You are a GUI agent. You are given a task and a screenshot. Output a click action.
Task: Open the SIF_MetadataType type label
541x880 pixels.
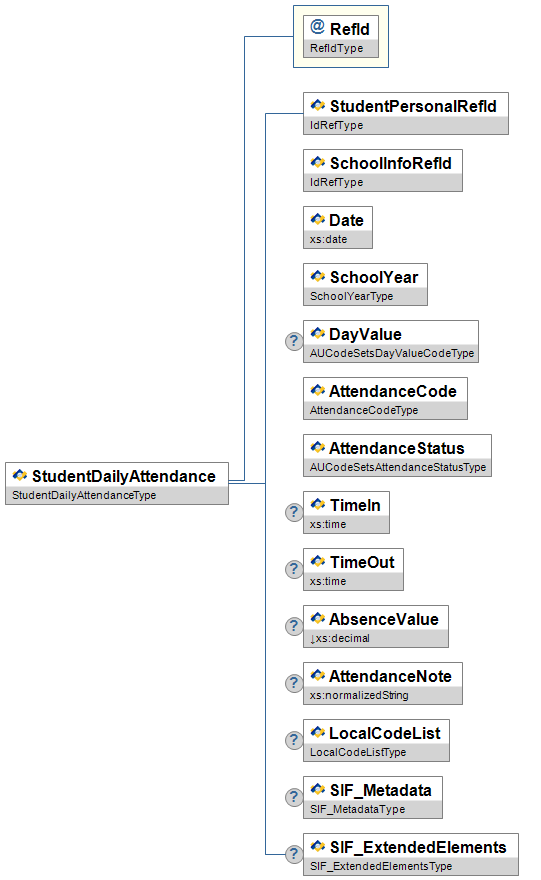point(357,809)
